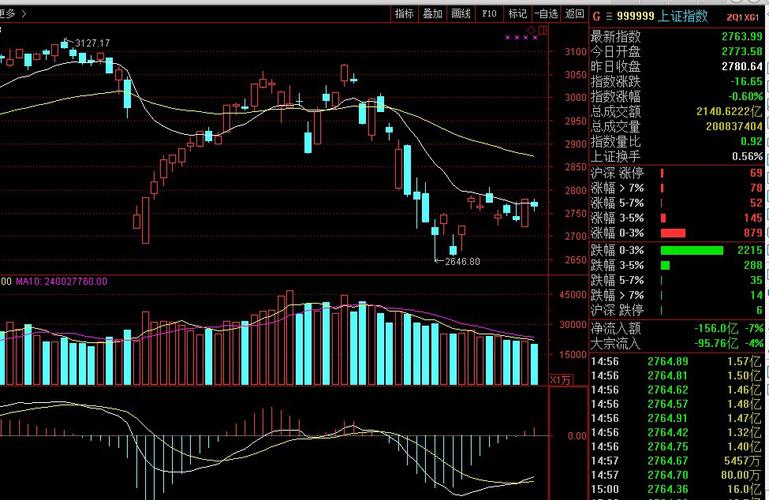Select the 标记 mark menu item

(517, 14)
